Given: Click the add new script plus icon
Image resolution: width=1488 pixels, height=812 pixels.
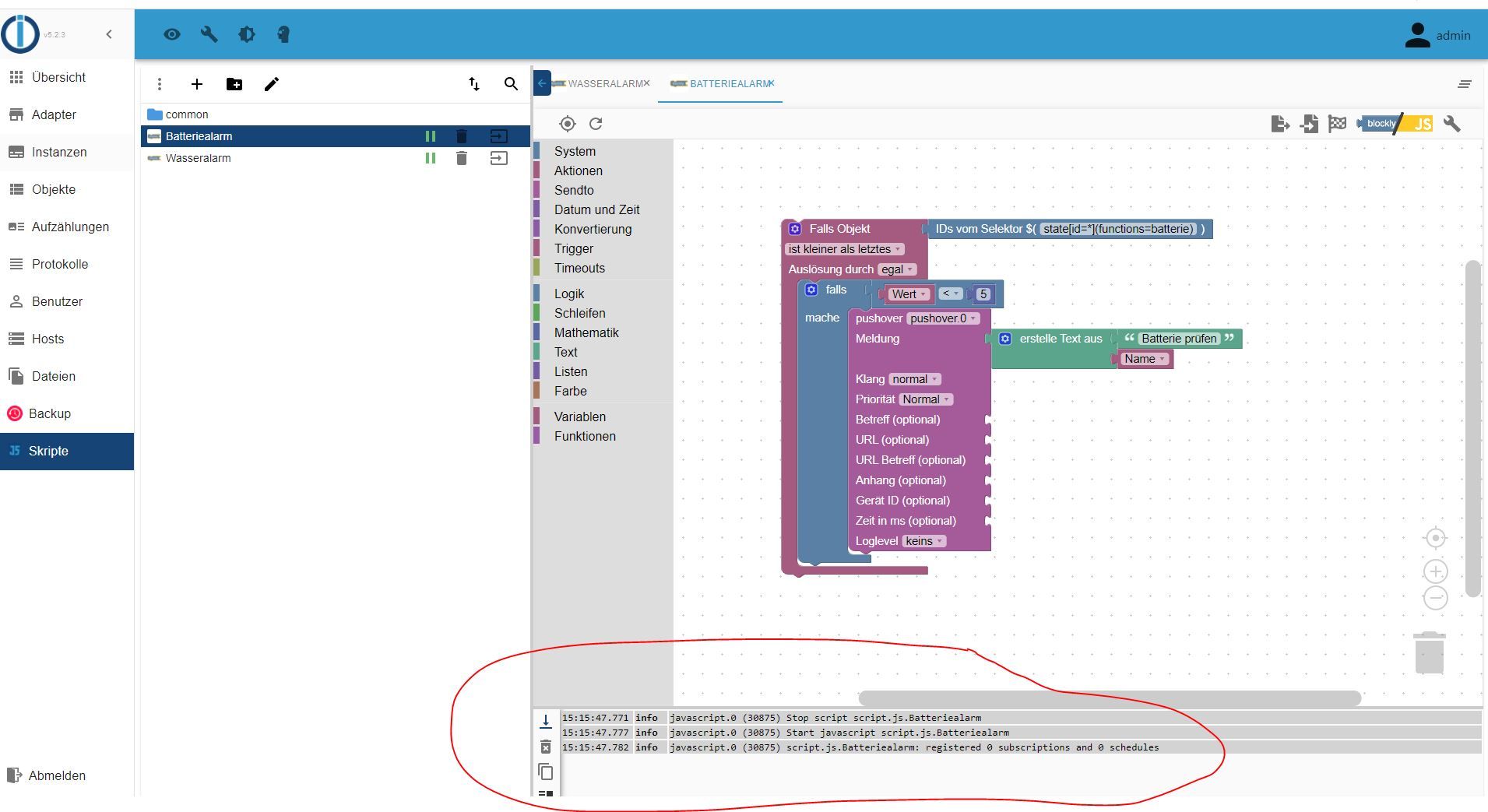Looking at the screenshot, I should point(197,84).
